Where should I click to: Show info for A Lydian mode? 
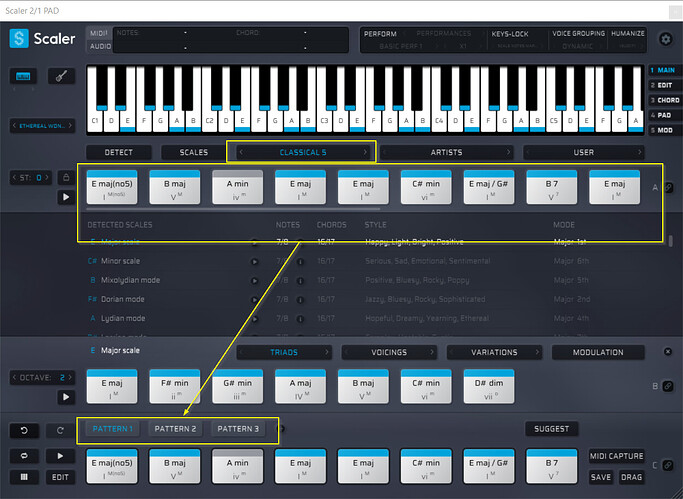point(300,319)
